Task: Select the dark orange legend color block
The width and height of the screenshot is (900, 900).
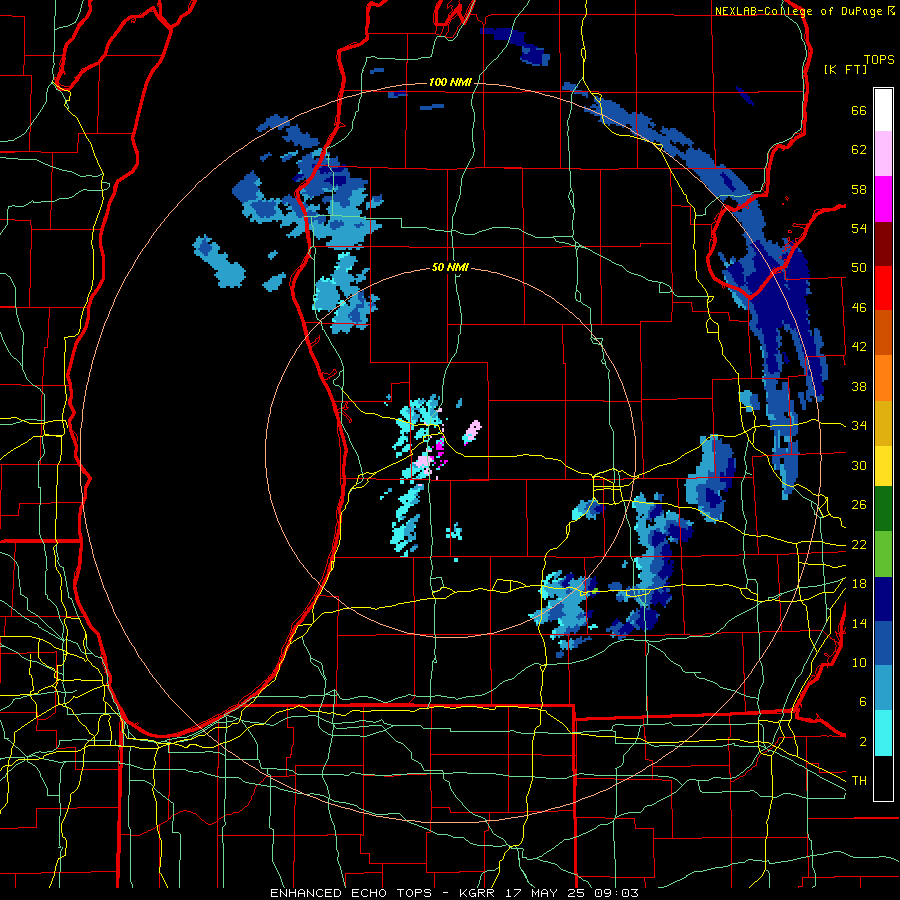Action: pos(883,333)
